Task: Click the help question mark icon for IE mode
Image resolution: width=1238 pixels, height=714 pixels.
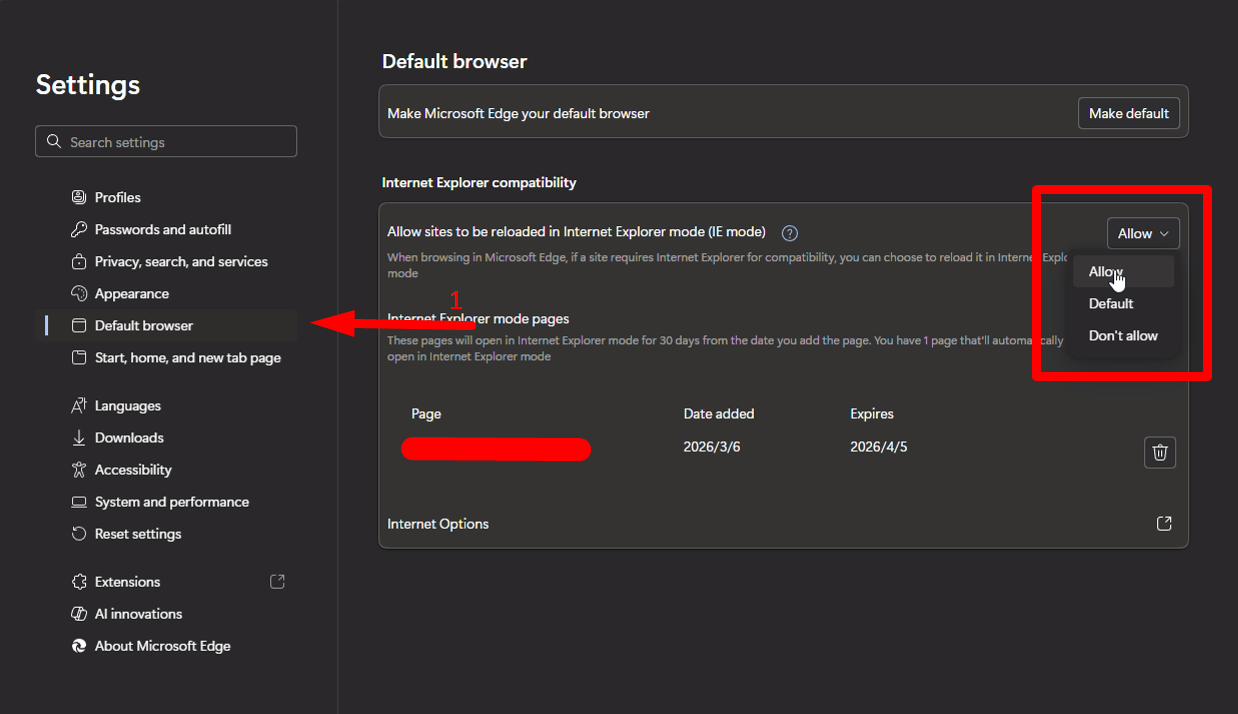Action: (790, 233)
